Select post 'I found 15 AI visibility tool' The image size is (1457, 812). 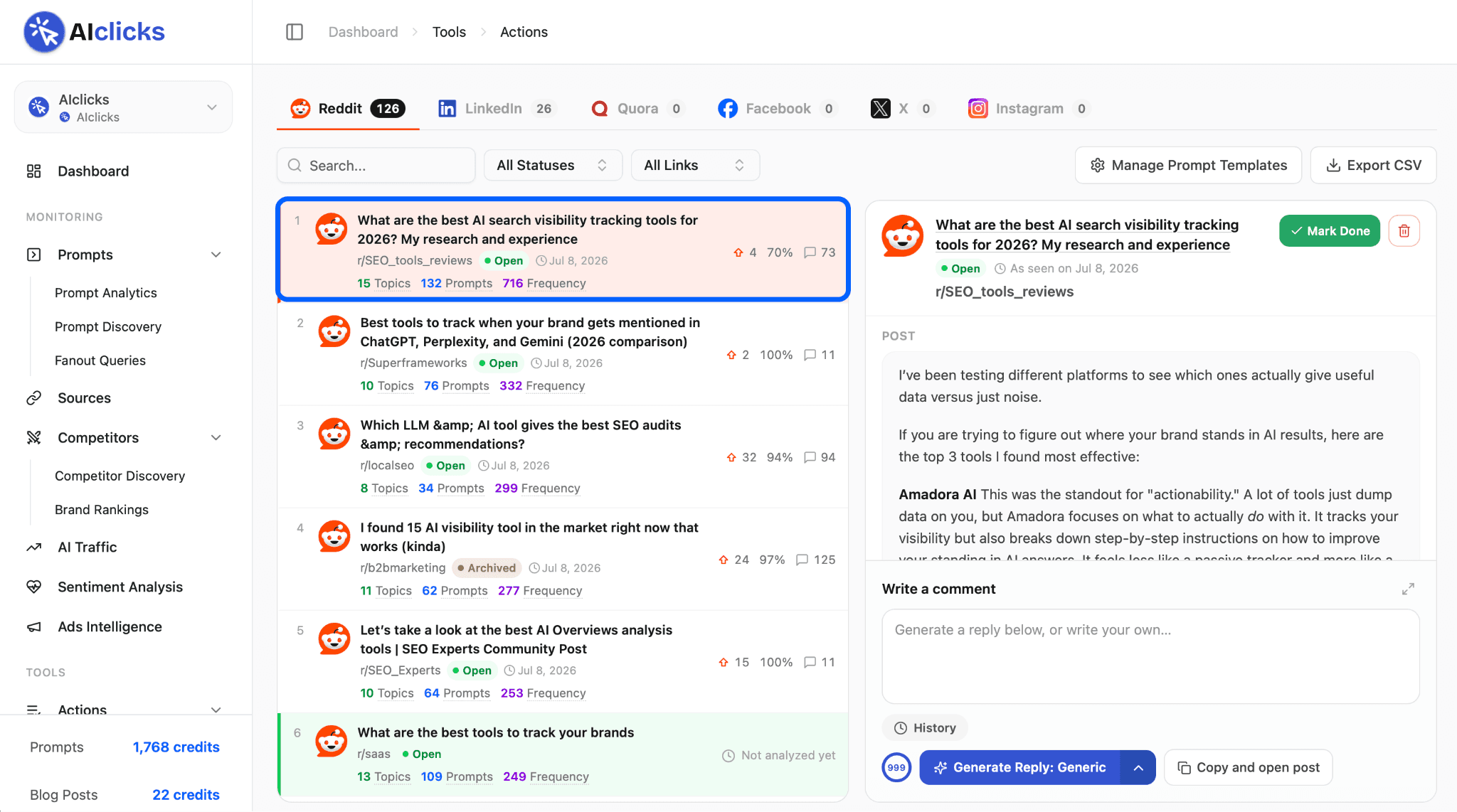pyautogui.click(x=563, y=559)
